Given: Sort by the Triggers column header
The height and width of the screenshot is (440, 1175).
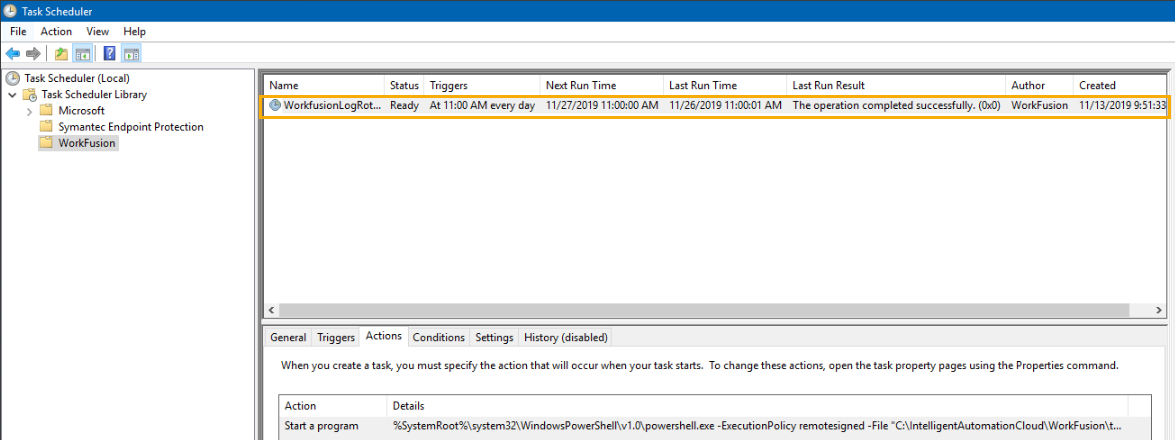Looking at the screenshot, I should [482, 85].
